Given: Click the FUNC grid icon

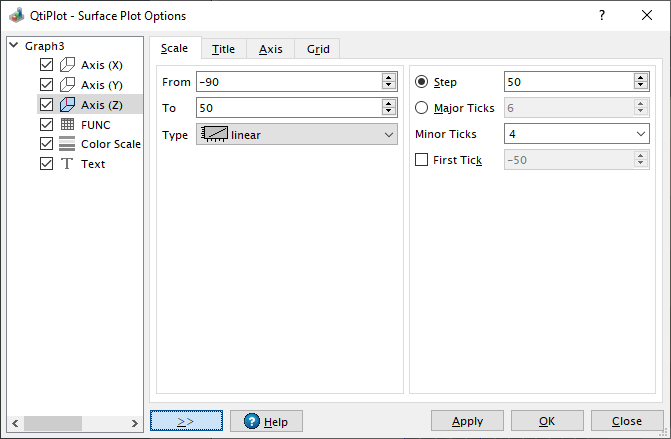Looking at the screenshot, I should click(68, 125).
